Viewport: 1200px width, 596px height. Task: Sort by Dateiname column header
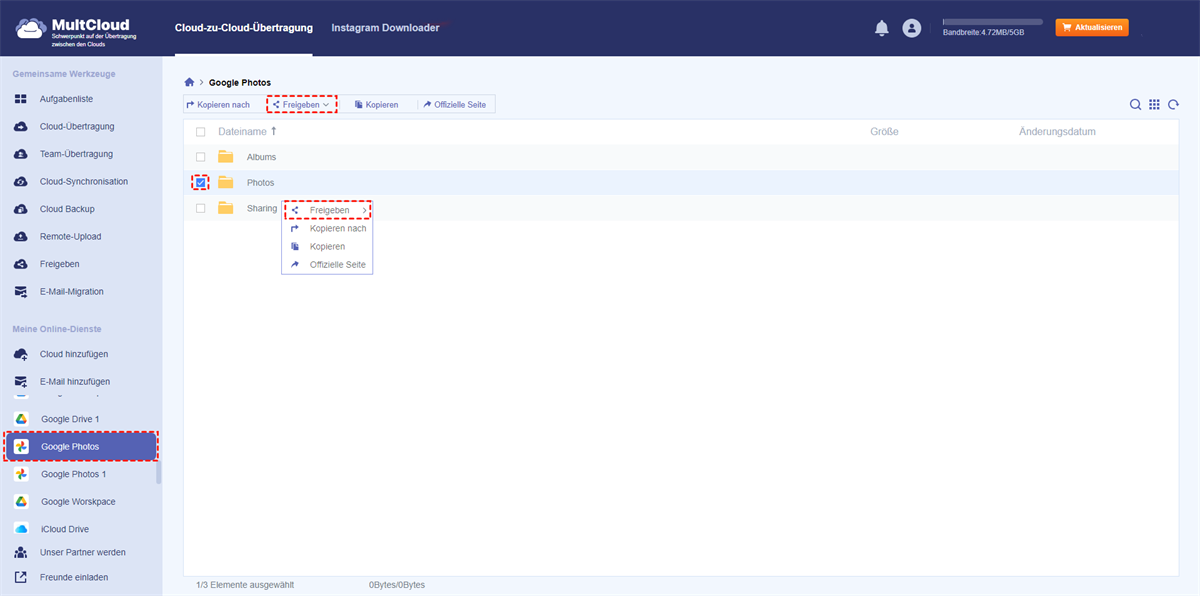click(247, 132)
